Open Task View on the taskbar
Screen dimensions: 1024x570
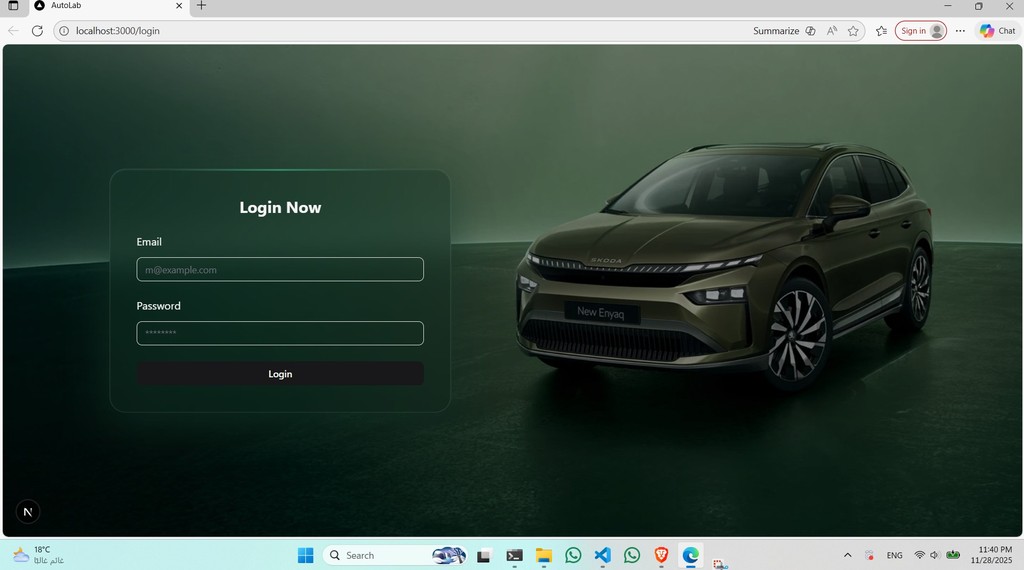click(x=484, y=556)
